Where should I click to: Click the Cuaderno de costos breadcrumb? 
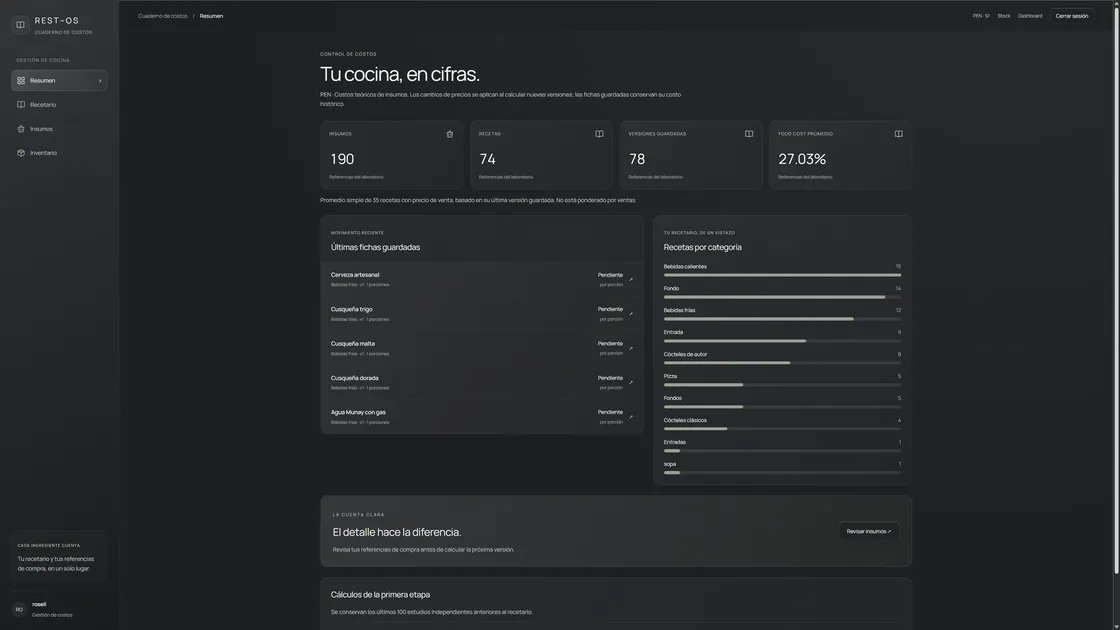(x=163, y=16)
